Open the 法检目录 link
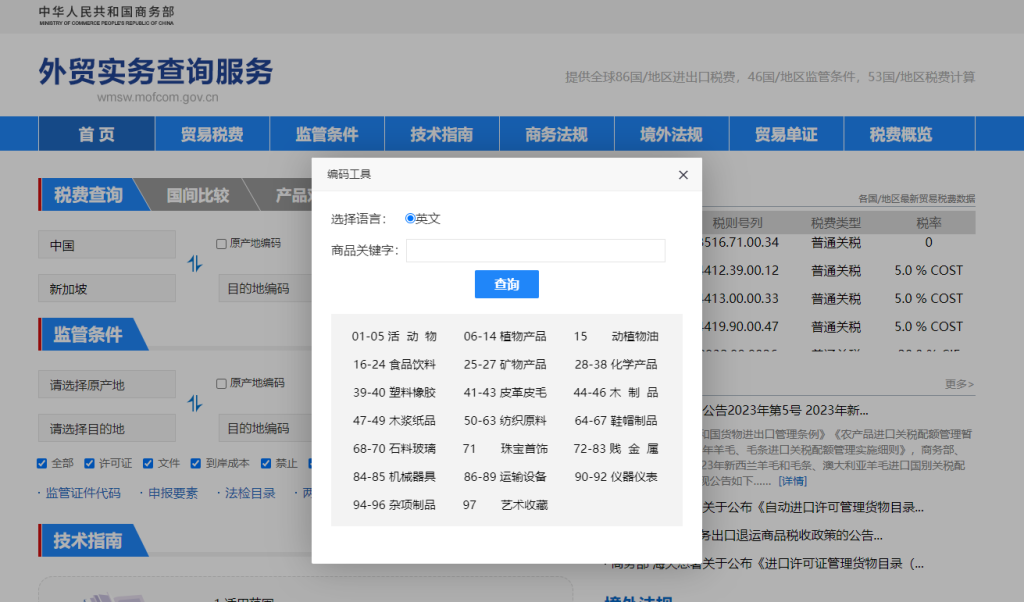Image resolution: width=1024 pixels, height=602 pixels. pos(250,493)
